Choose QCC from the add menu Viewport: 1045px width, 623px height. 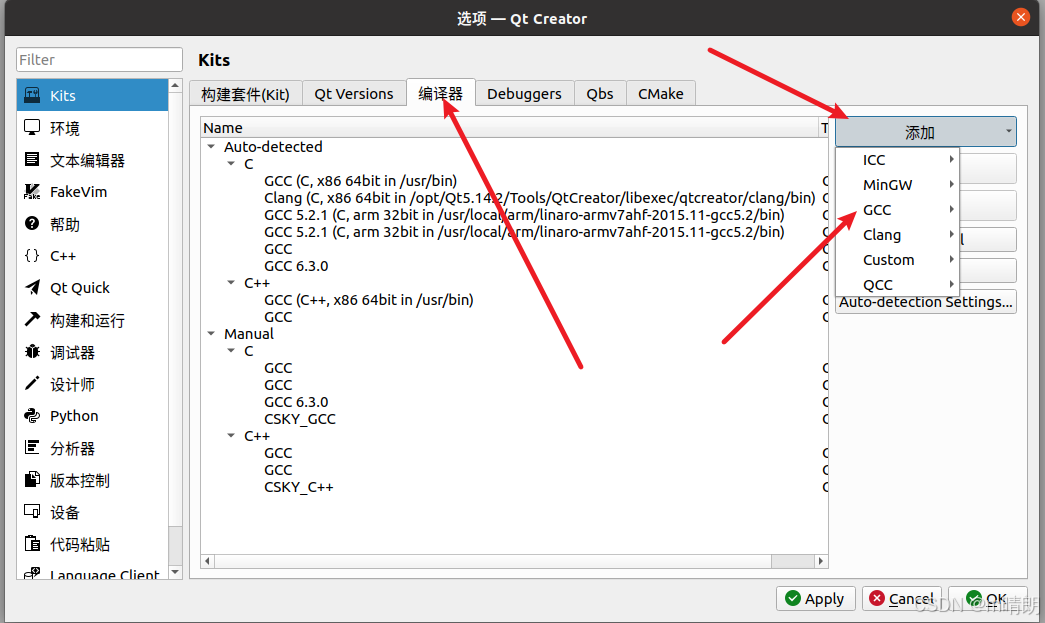pyautogui.click(x=897, y=285)
